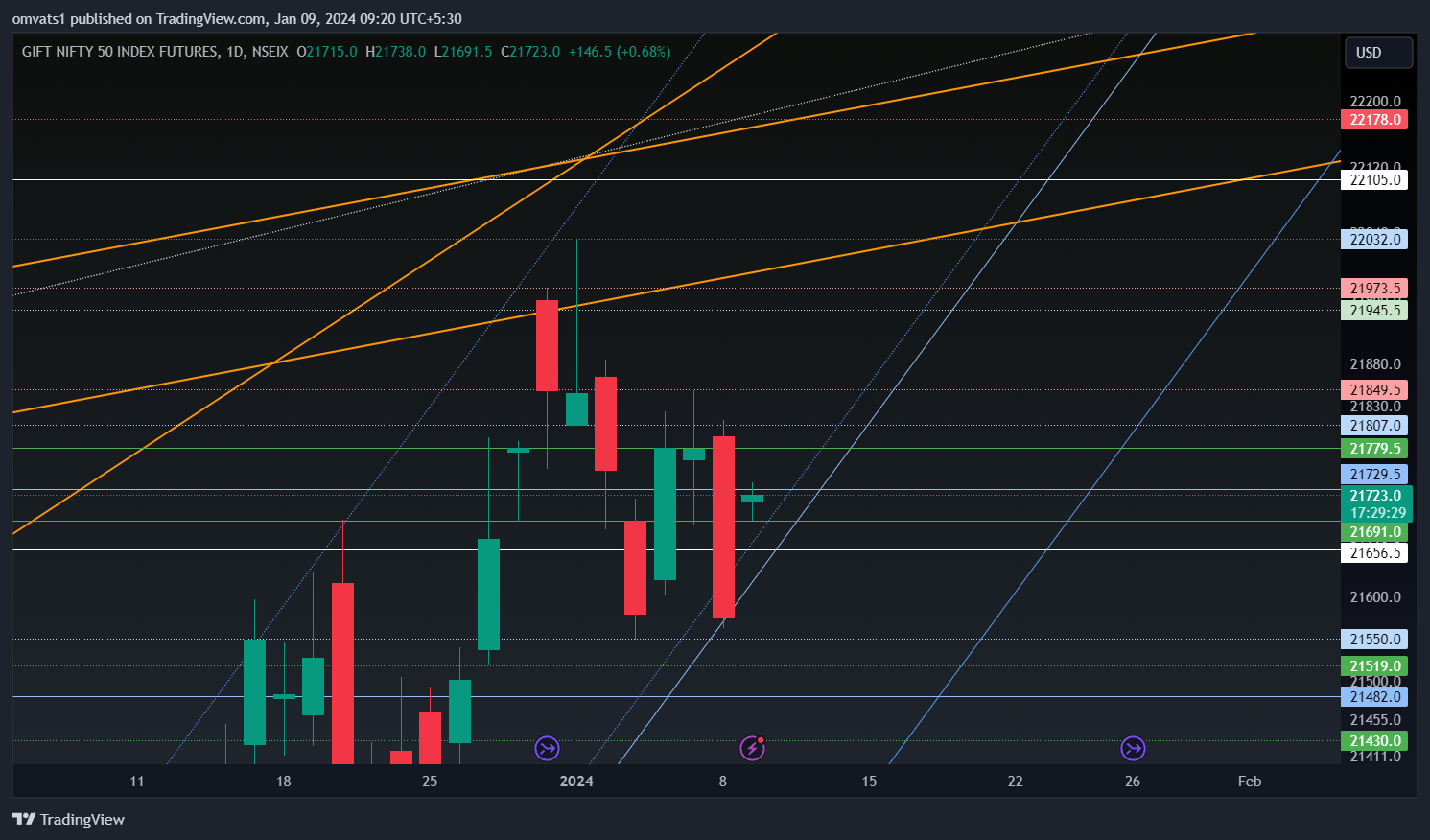Click the 21519.0 green price label
The height and width of the screenshot is (840, 1430).
click(1374, 666)
